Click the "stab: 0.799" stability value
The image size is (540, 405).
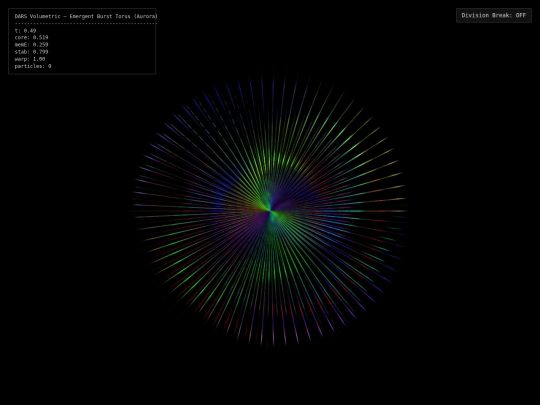click(x=31, y=52)
